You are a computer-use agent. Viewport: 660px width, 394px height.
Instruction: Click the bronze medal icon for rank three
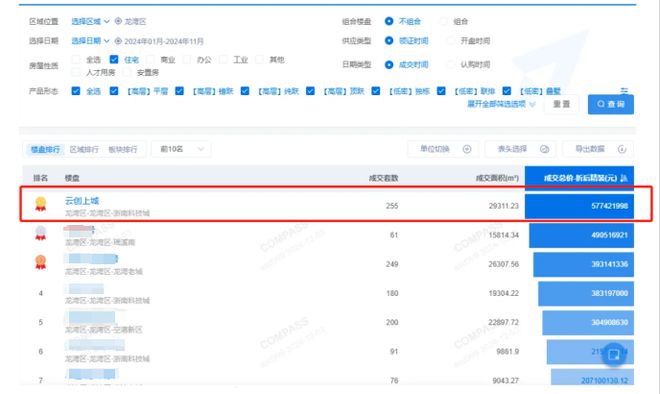point(40,262)
